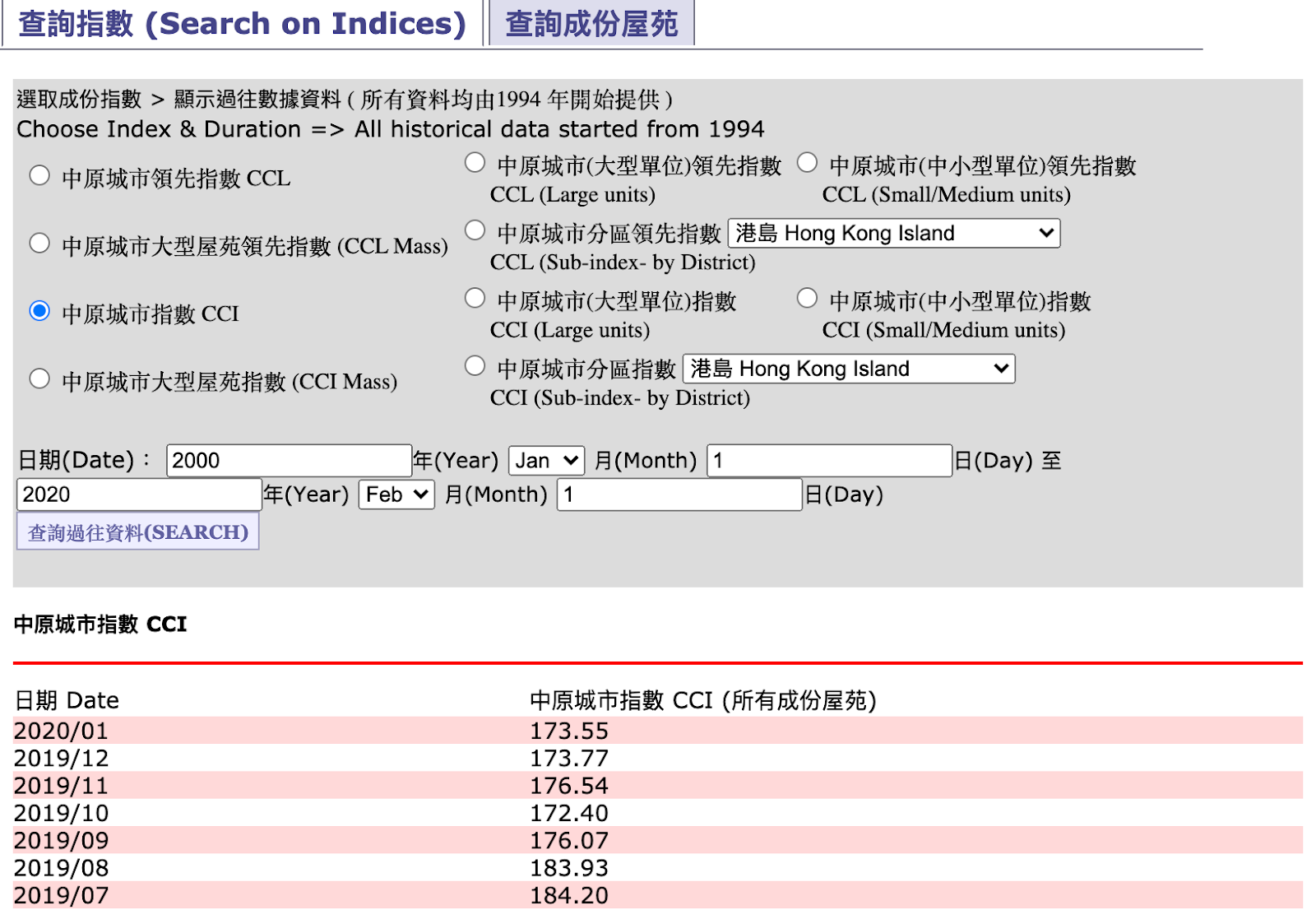Image resolution: width=1316 pixels, height=910 pixels.
Task: Click the 2020/01 date cell
Action: (x=61, y=731)
